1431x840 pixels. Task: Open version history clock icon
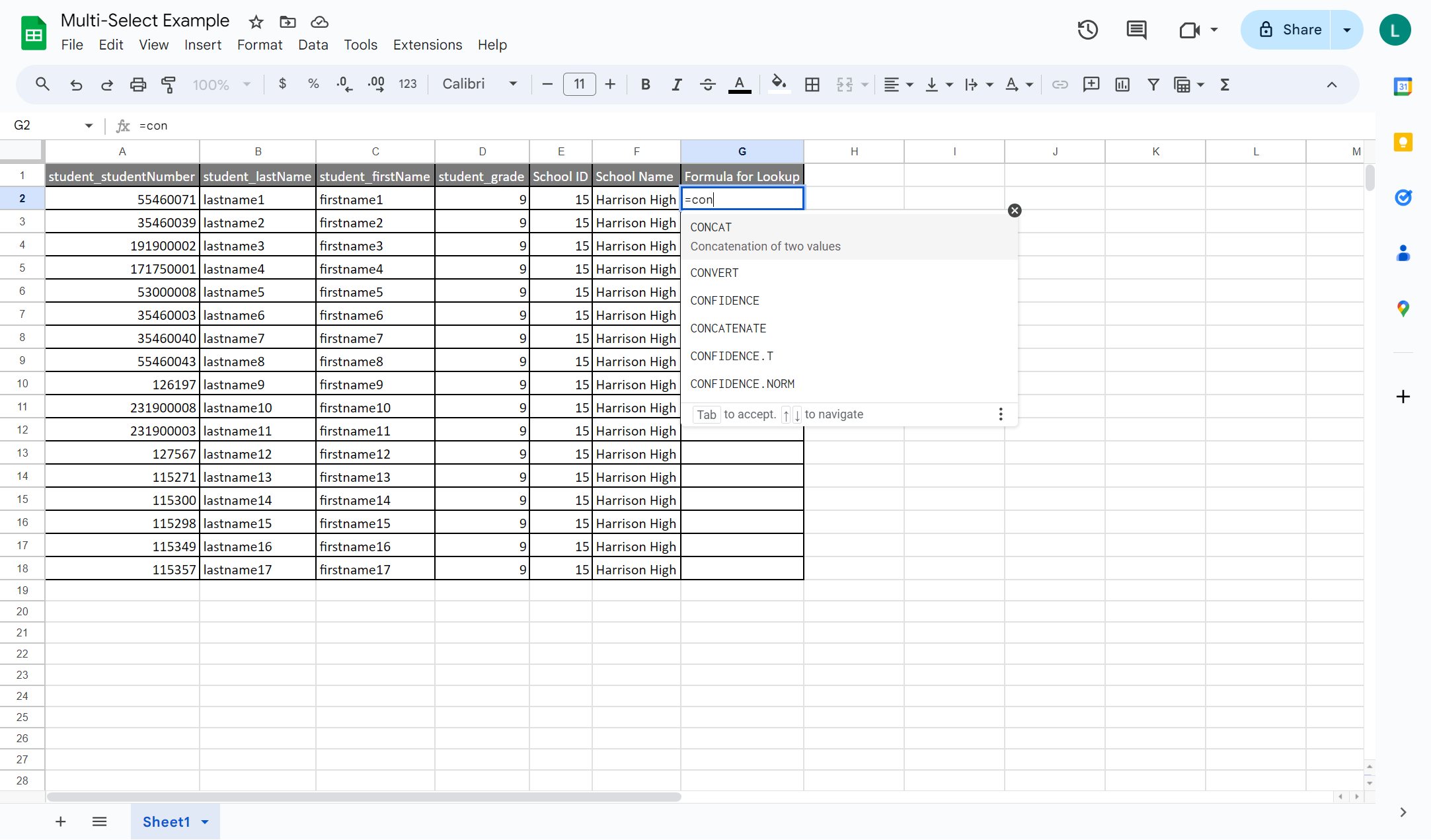[x=1088, y=30]
